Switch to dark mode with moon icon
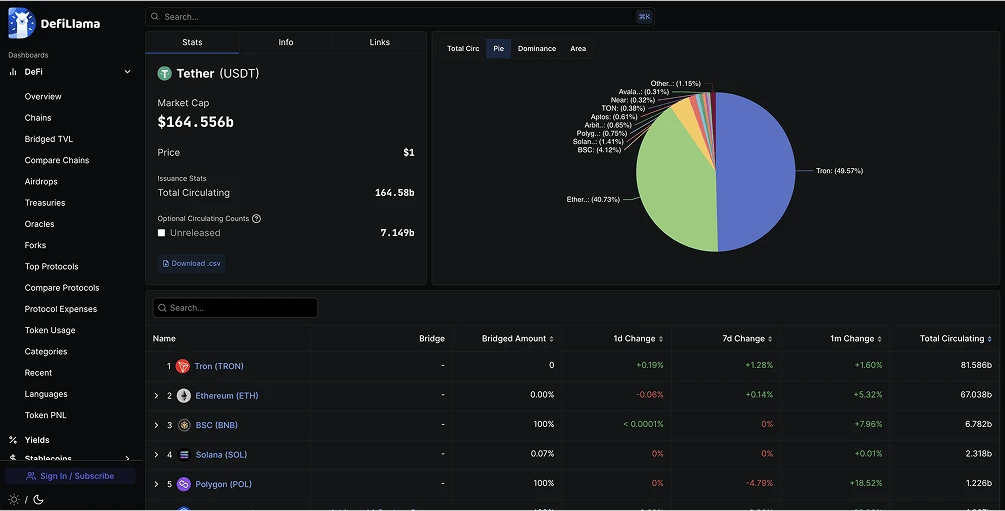 (38, 499)
